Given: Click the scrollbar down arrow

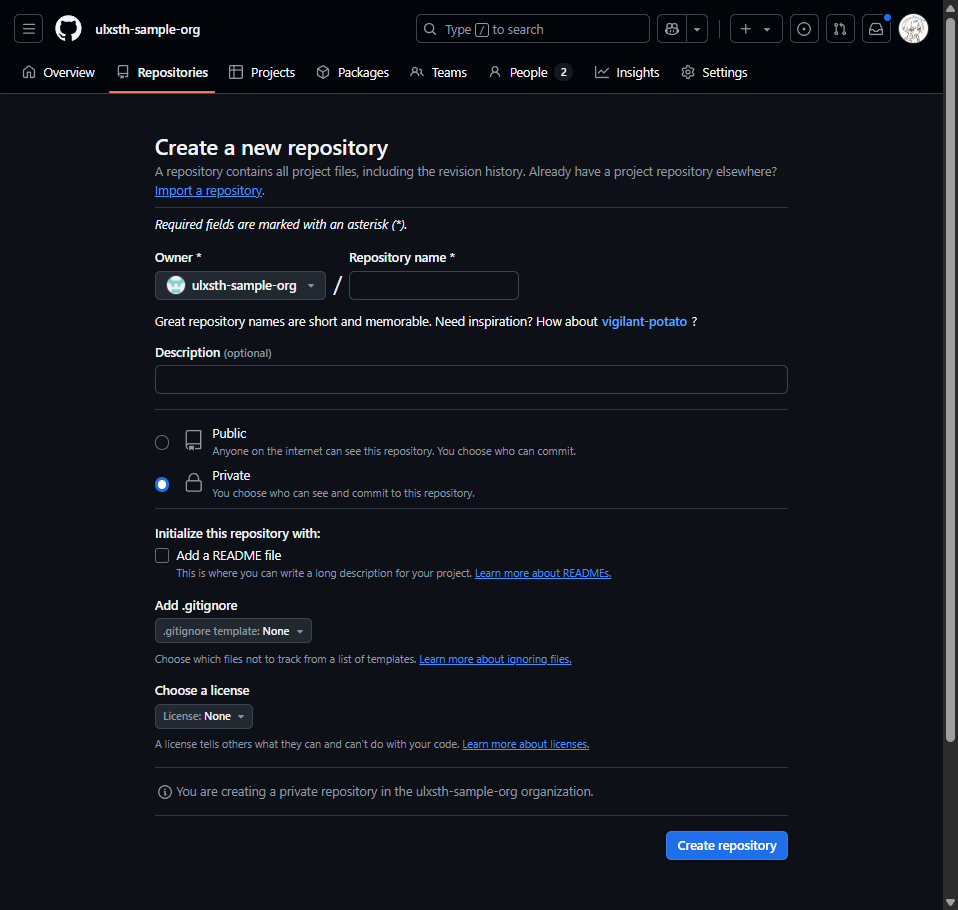Looking at the screenshot, I should coord(950,903).
